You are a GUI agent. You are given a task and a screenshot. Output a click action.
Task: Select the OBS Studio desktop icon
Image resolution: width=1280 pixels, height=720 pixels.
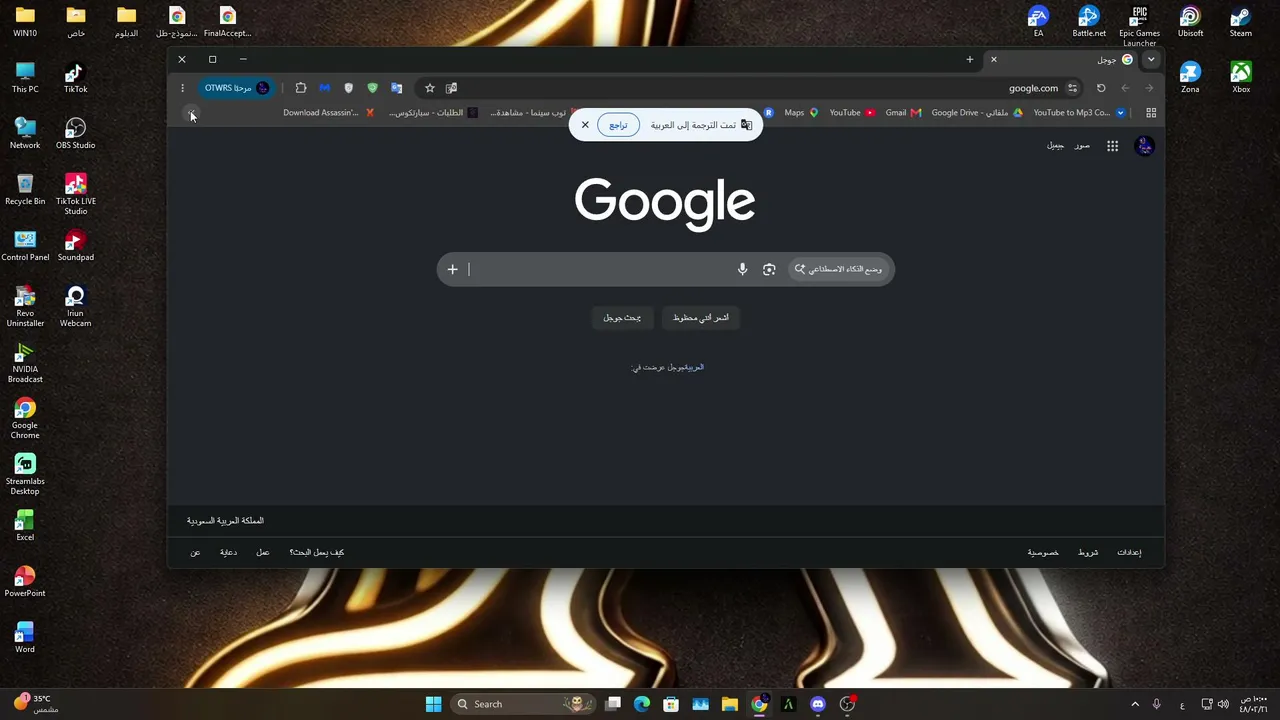coord(76,134)
